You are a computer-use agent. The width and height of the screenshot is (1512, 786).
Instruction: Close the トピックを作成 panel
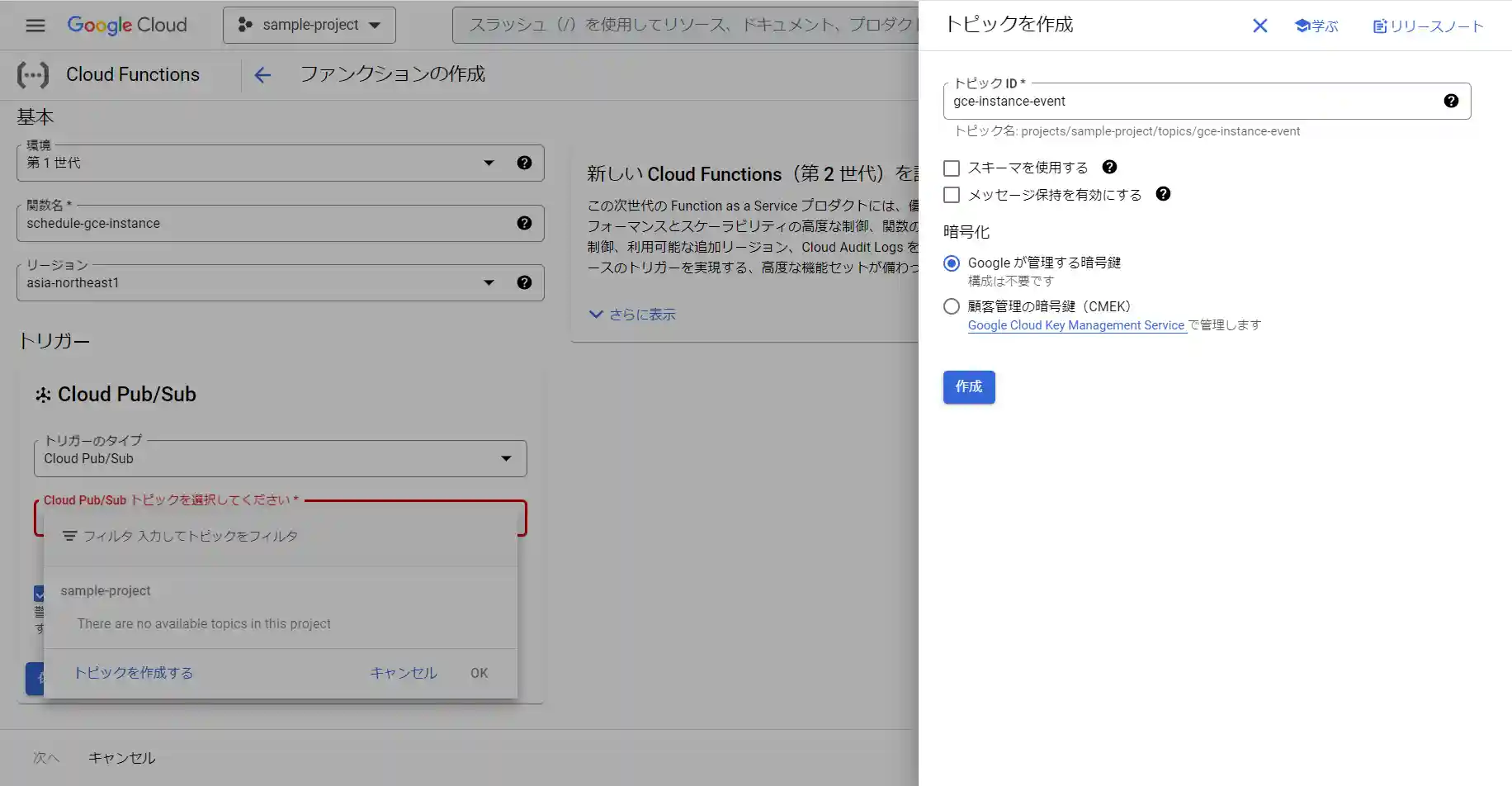1259,26
